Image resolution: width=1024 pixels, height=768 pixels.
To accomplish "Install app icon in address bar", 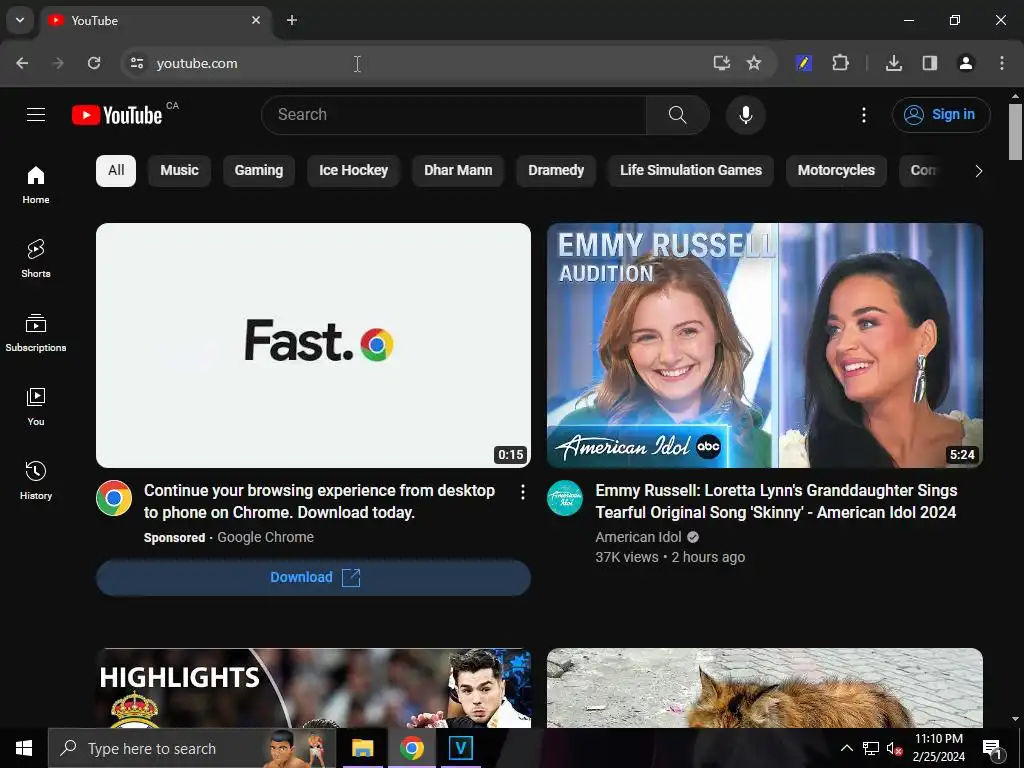I will tap(721, 63).
